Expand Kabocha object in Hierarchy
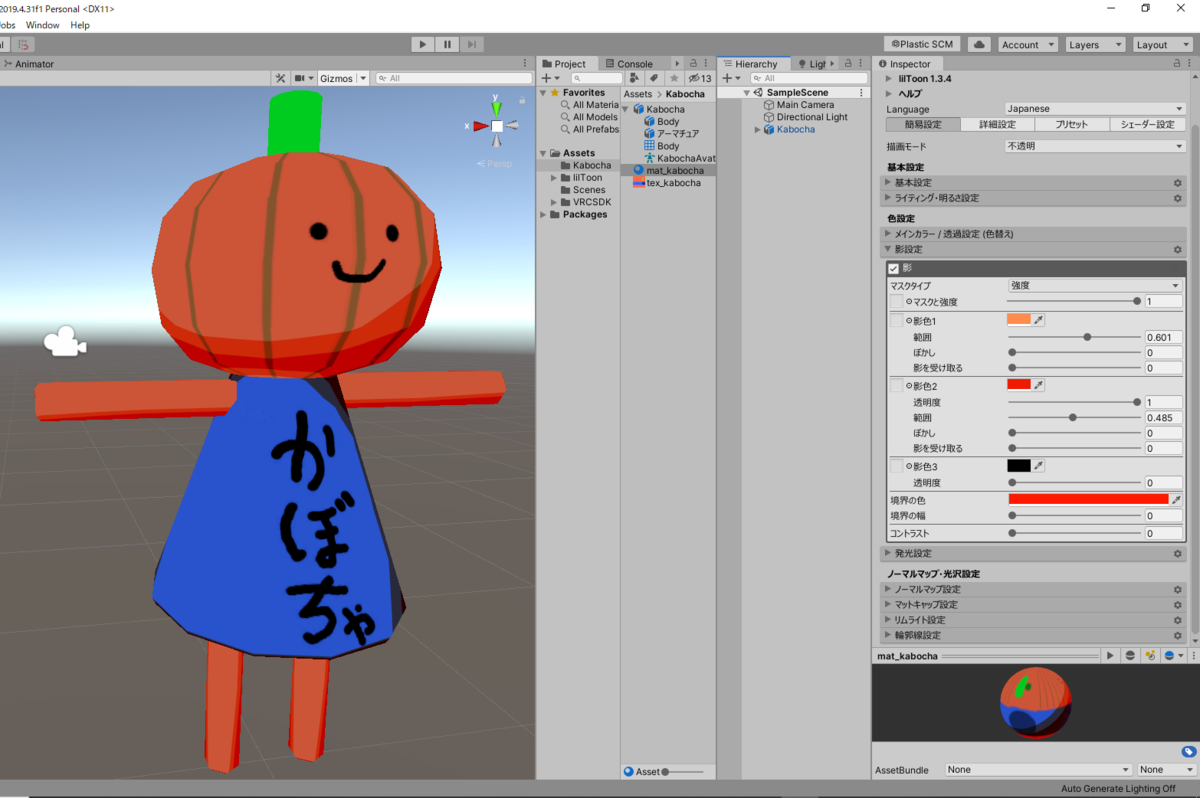The width and height of the screenshot is (1200, 798). (757, 130)
